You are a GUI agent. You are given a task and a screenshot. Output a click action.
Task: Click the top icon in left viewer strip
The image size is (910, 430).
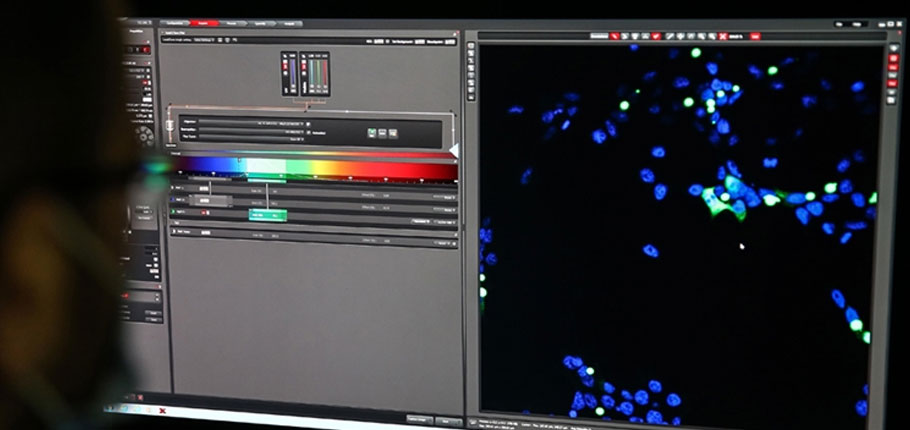click(x=471, y=46)
